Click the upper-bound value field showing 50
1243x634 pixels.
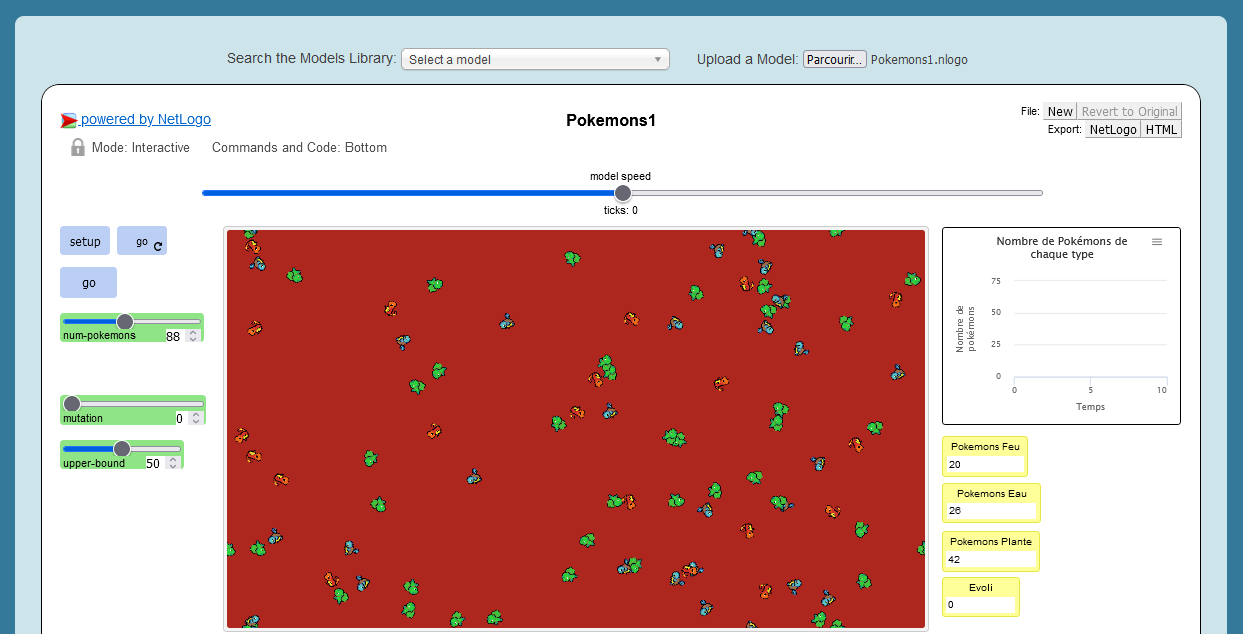click(153, 463)
